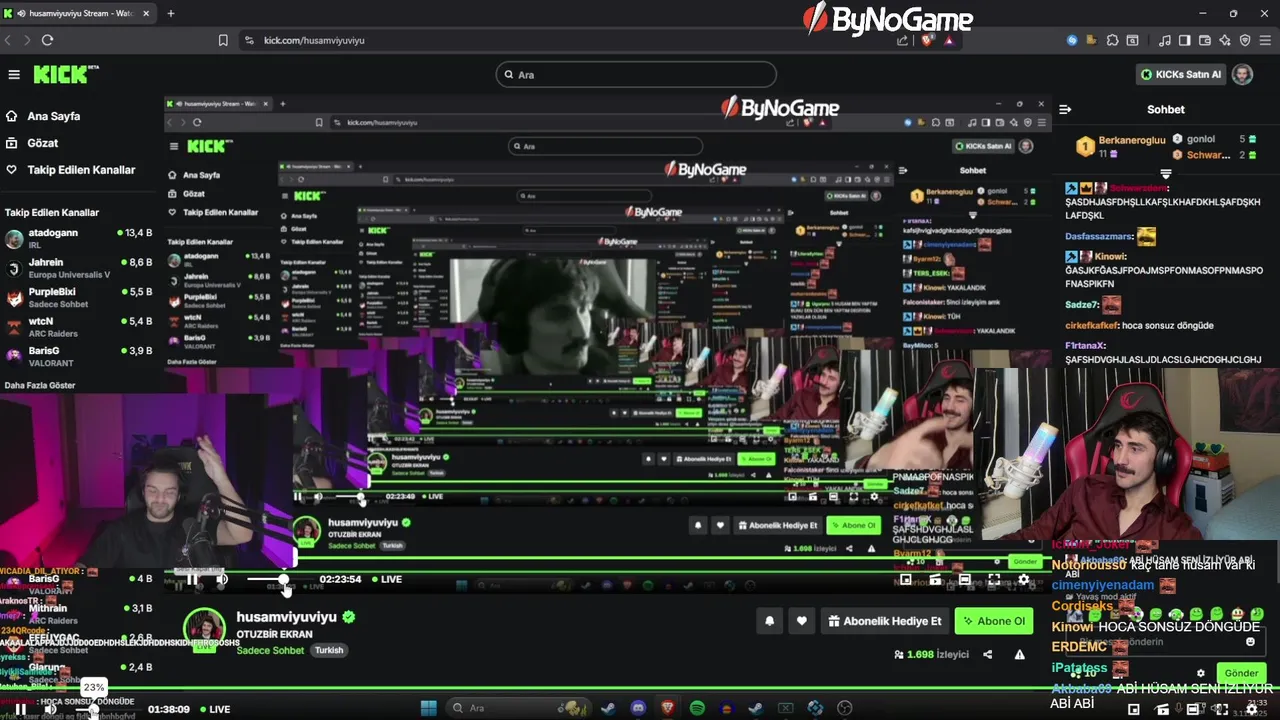The width and height of the screenshot is (1280, 720).
Task: Open the browser's three-line main menu
Action: (1266, 40)
